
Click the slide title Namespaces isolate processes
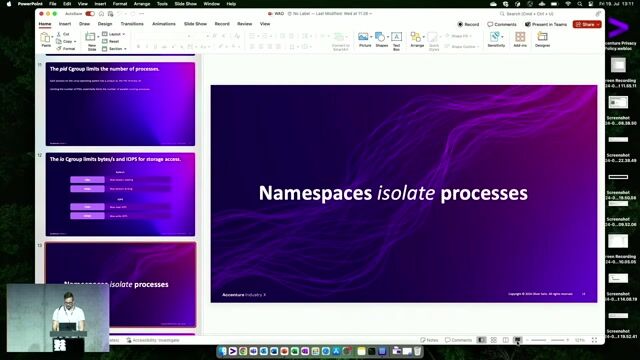393,193
